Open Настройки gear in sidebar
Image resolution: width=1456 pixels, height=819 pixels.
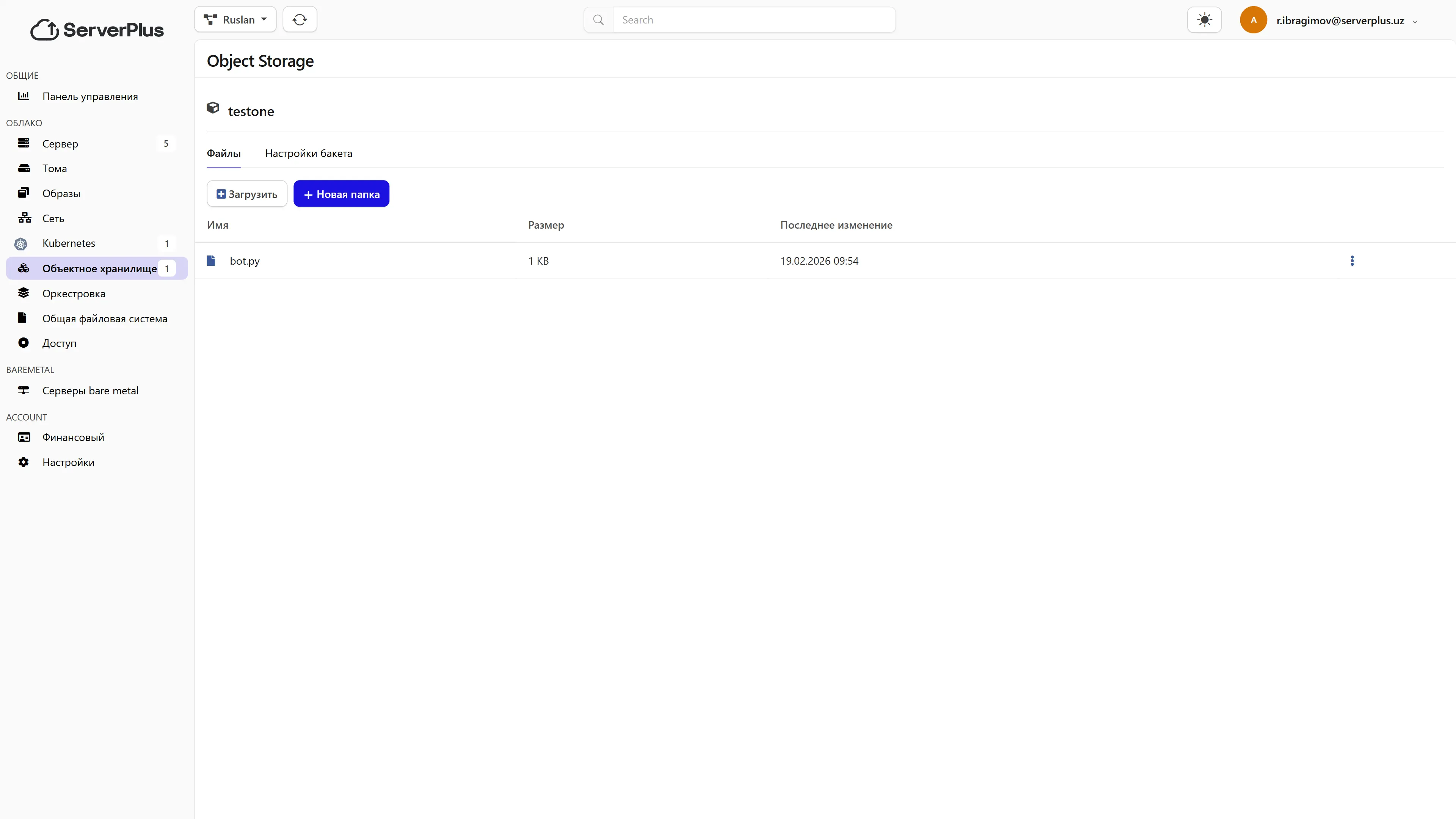pos(68,463)
